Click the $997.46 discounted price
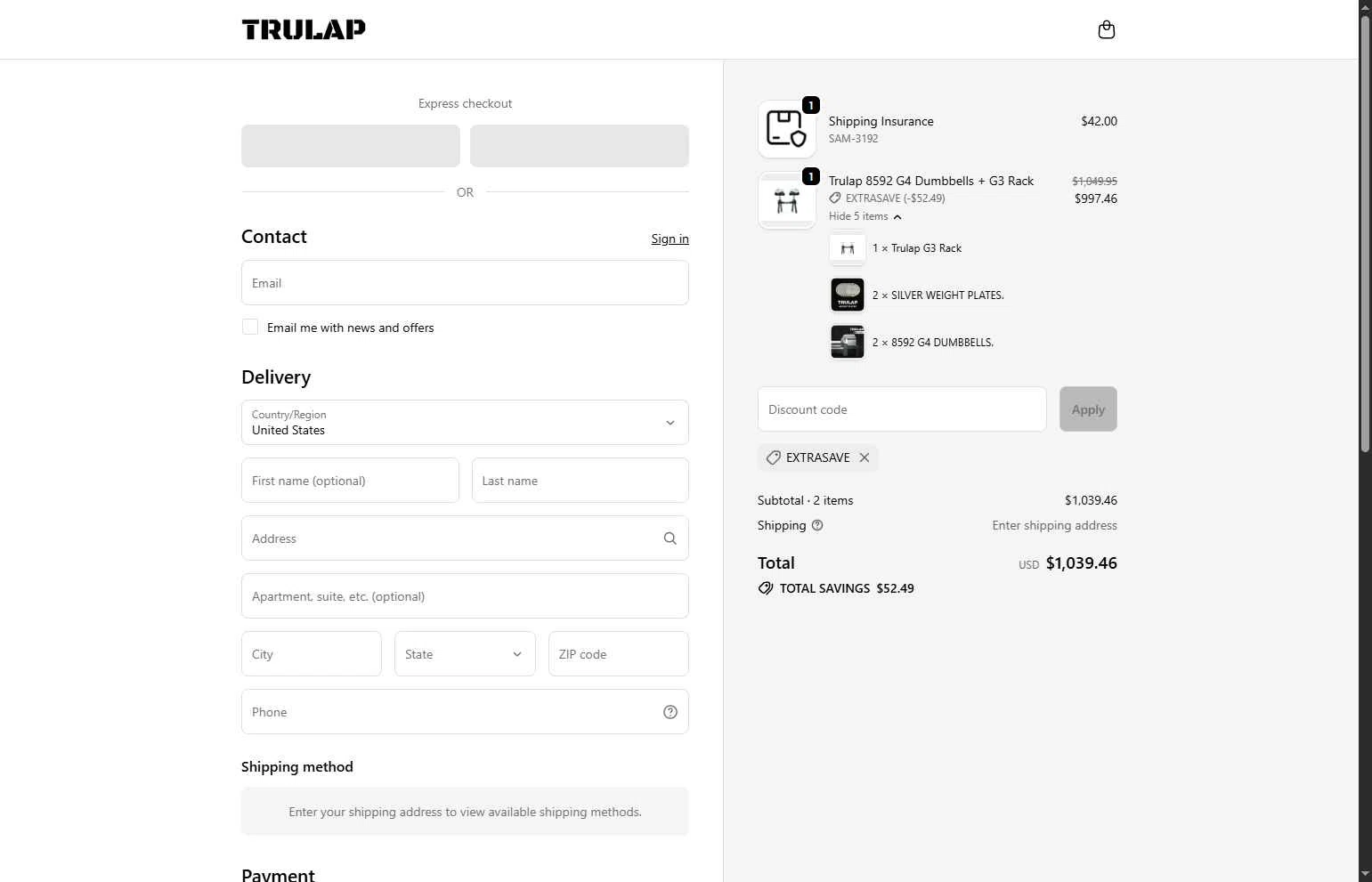The height and width of the screenshot is (882, 1372). coord(1096,198)
